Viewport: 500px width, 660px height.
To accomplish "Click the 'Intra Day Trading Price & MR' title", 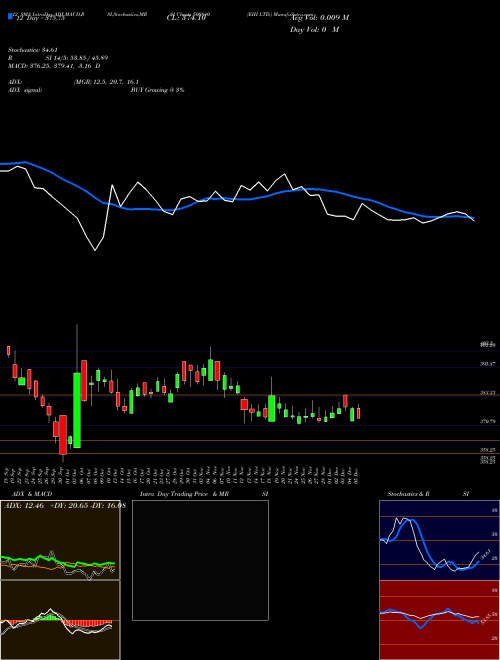I will point(184,494).
